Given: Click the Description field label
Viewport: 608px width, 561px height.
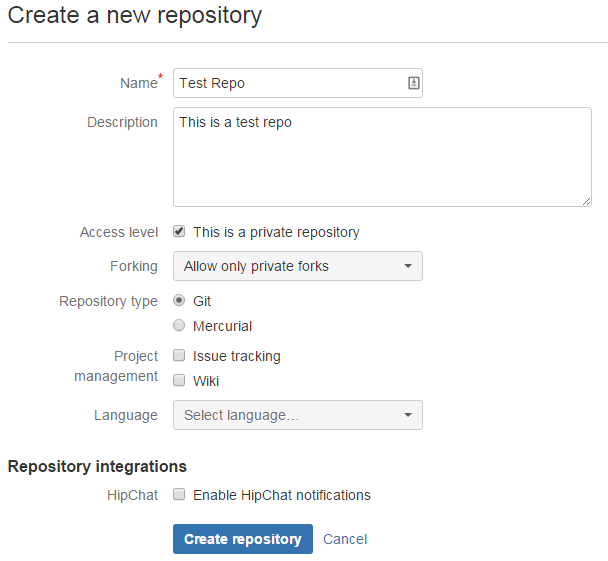Looking at the screenshot, I should tap(122, 122).
